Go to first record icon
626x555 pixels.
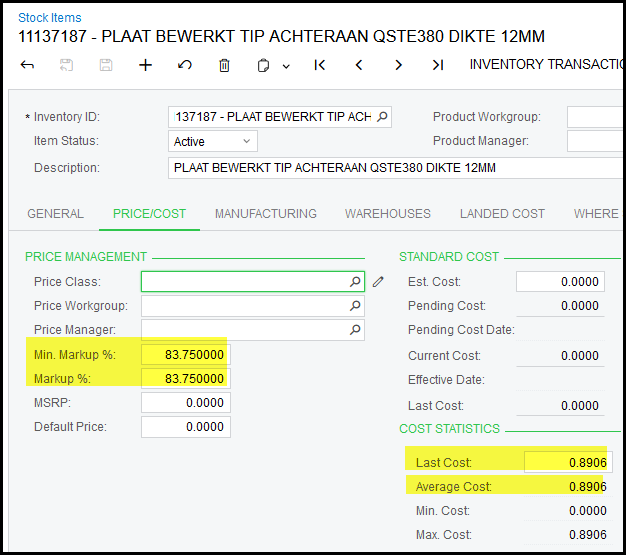click(319, 65)
